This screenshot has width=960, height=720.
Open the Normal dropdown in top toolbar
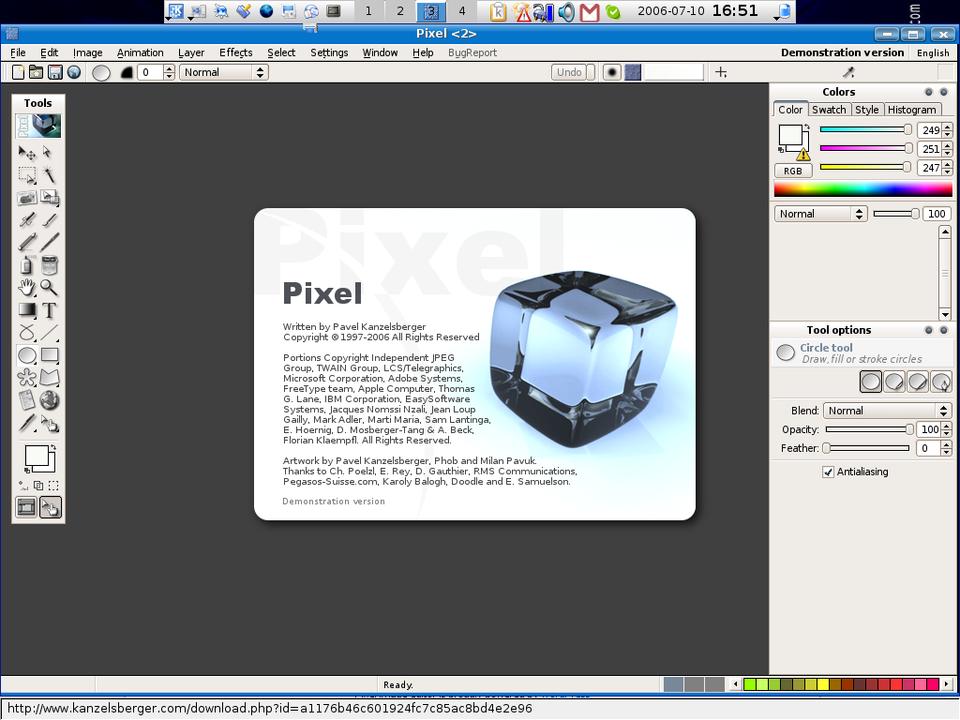(224, 72)
